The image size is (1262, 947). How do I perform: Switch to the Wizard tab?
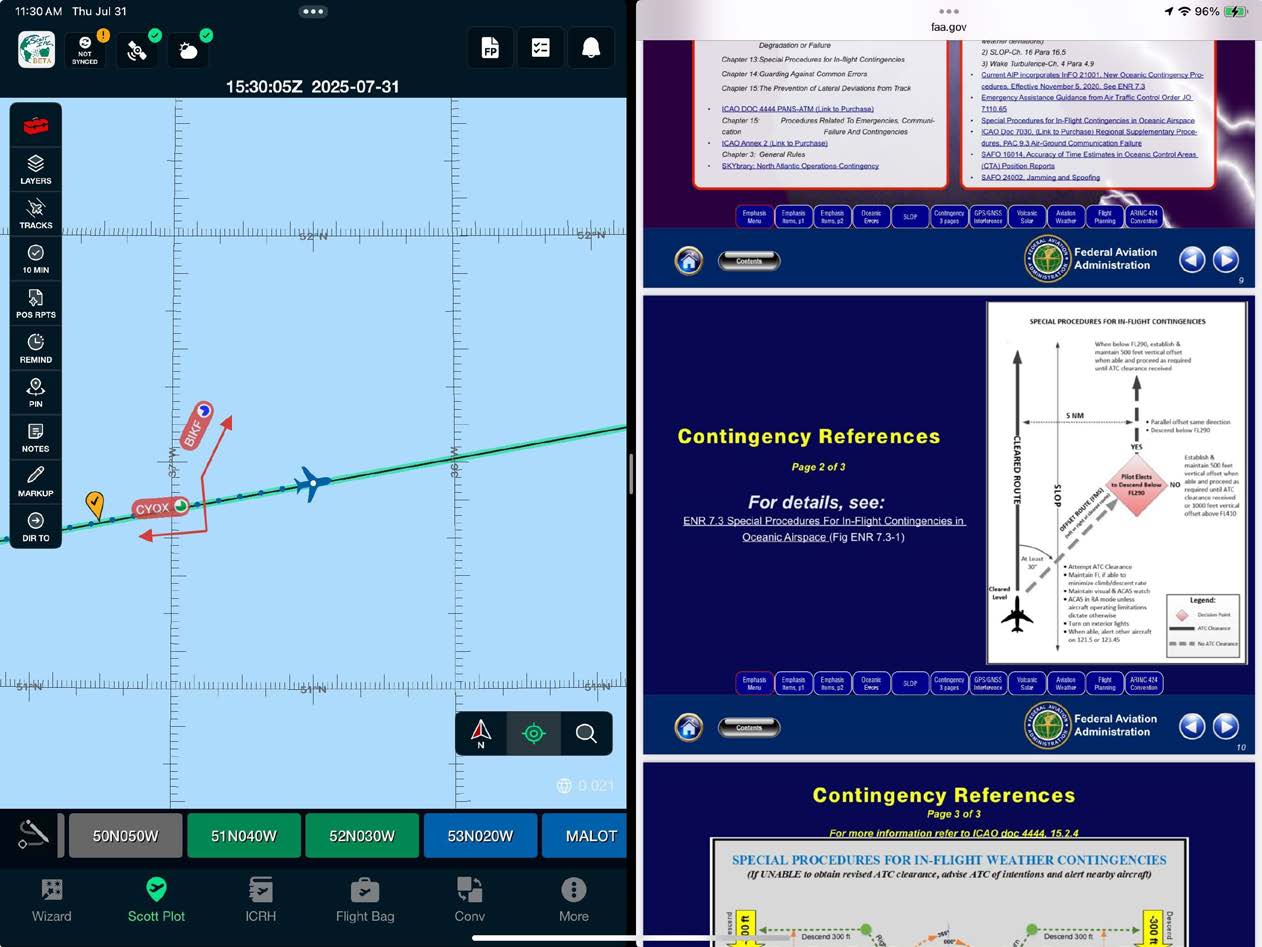pyautogui.click(x=51, y=900)
